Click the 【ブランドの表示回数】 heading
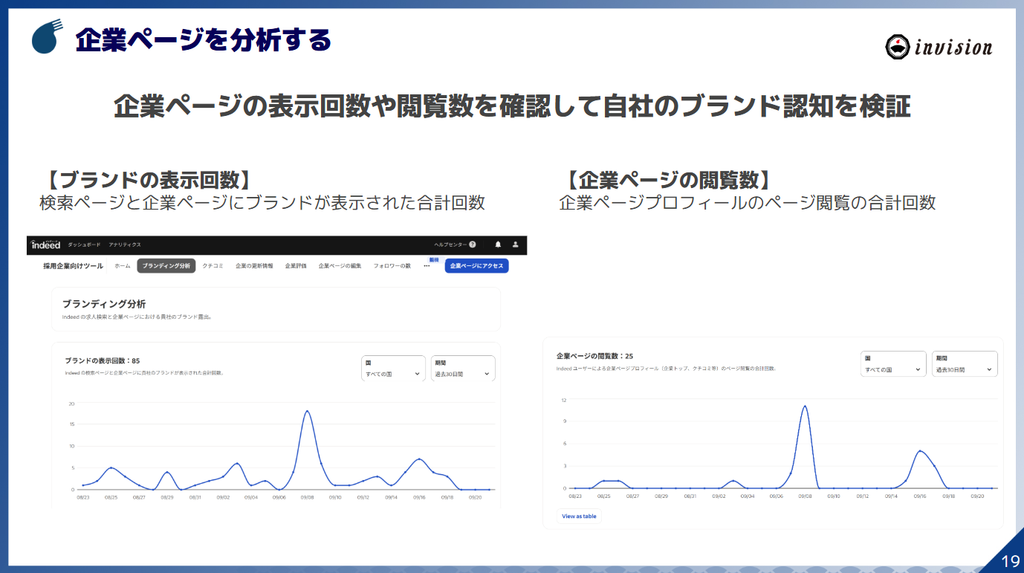 point(148,180)
